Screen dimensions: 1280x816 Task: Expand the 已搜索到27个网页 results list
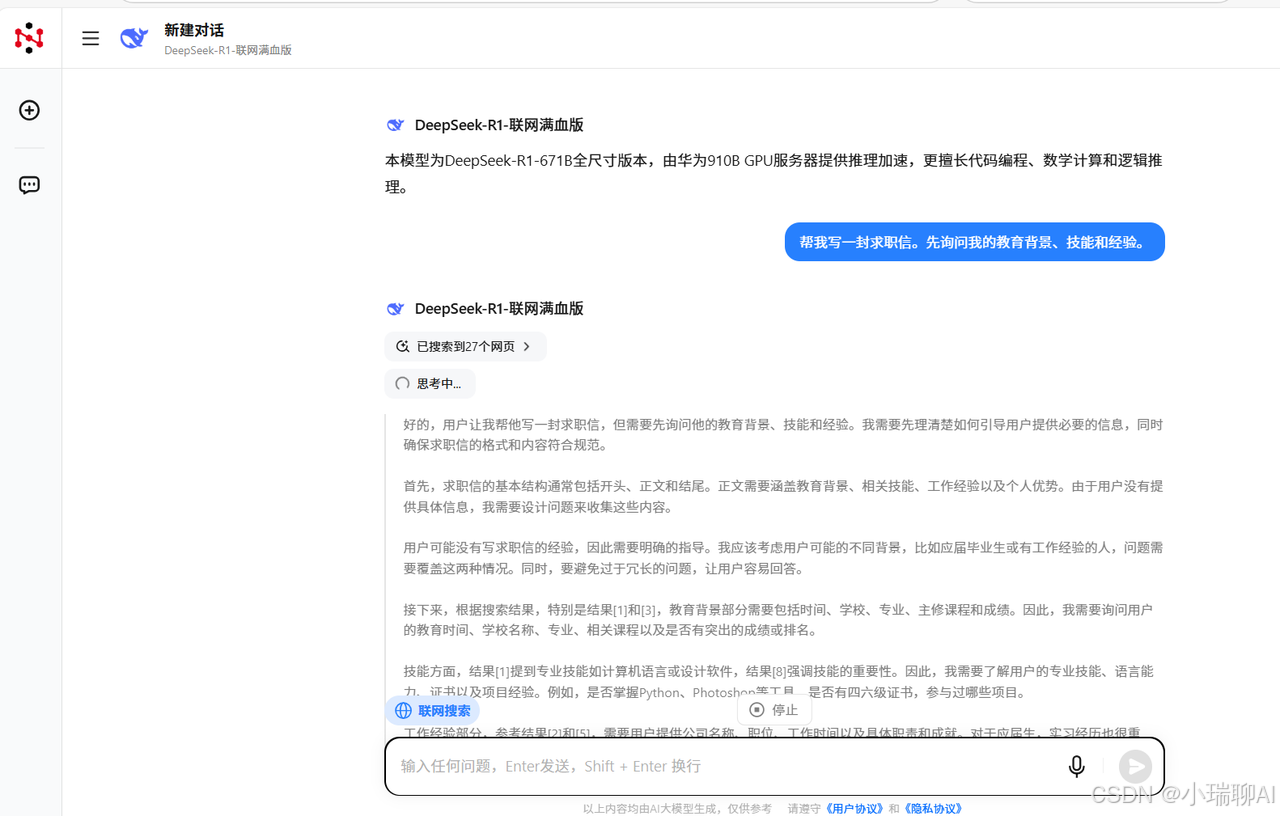[465, 347]
